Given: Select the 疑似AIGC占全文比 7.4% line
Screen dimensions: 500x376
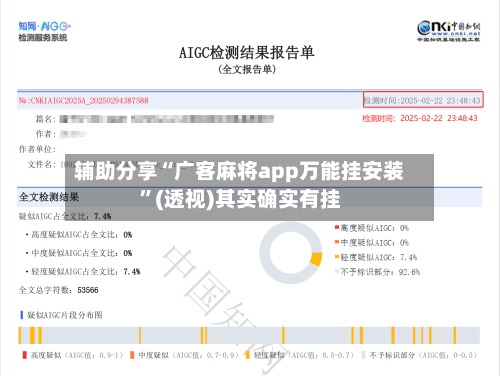Looking at the screenshot, I should [x=65, y=216].
